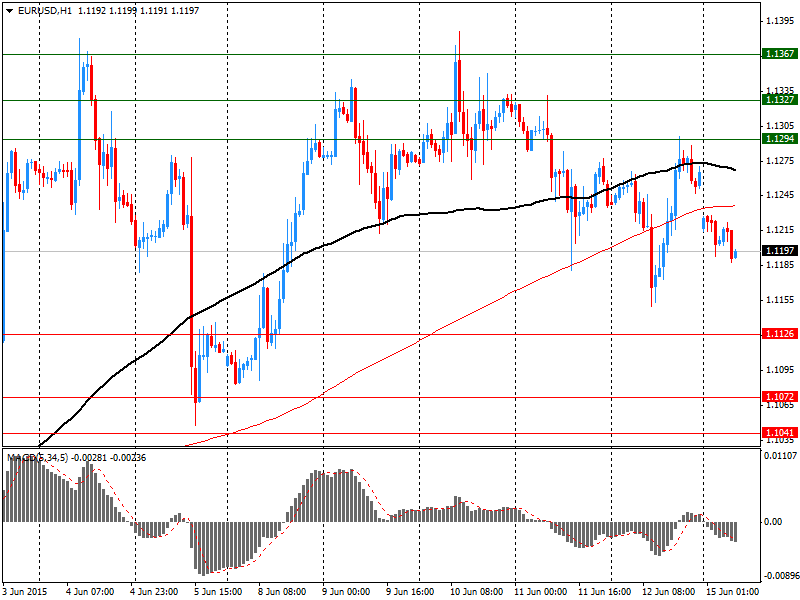Image resolution: width=800 pixels, height=600 pixels.
Task: Click the 1.1197 current price label
Action: (779, 251)
